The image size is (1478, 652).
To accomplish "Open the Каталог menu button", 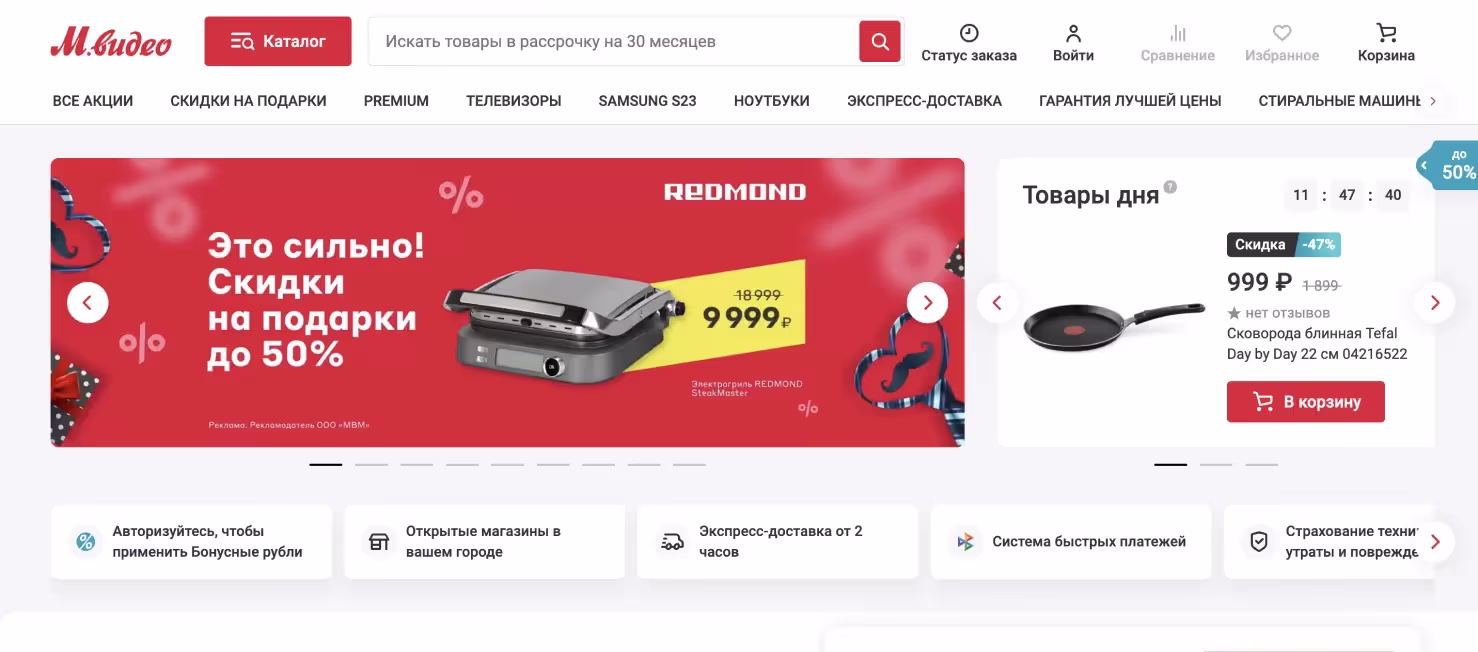I will coord(278,41).
